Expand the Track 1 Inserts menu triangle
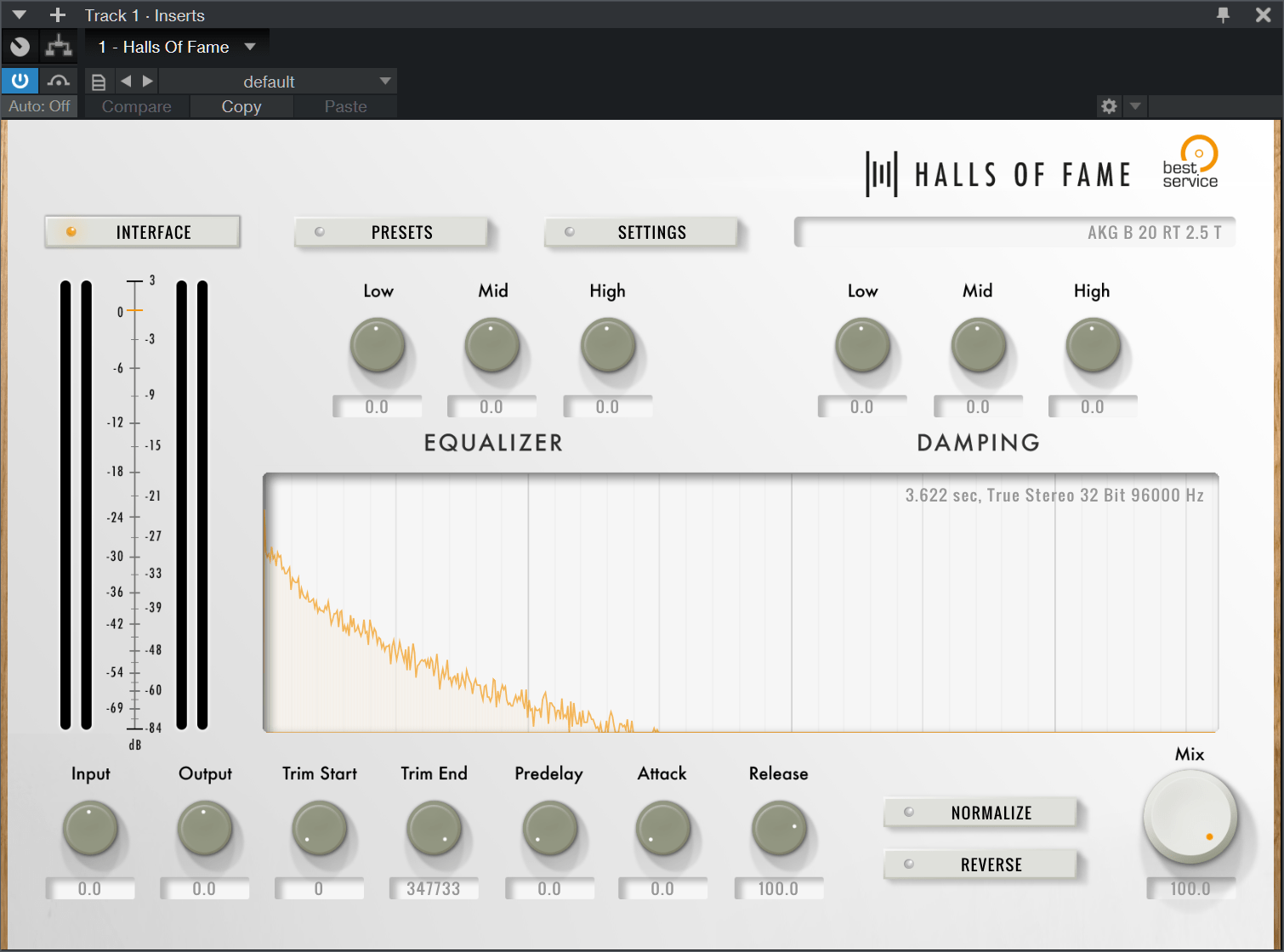 tap(20, 14)
